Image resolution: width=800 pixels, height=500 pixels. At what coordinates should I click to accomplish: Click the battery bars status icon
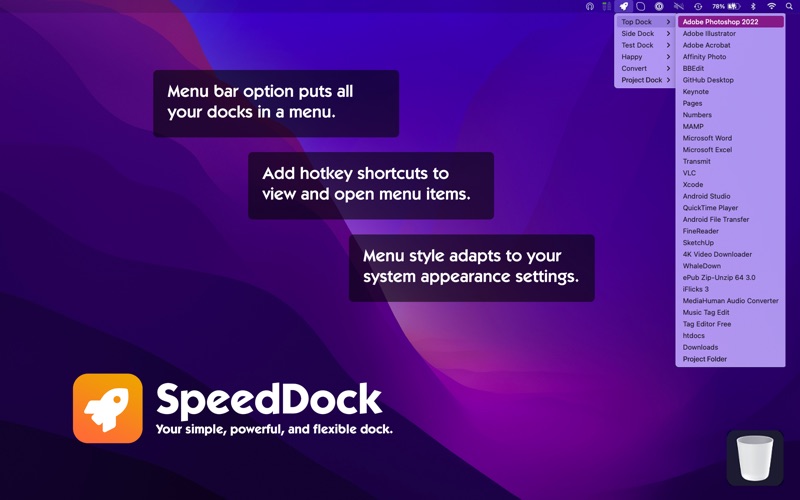coord(606,6)
